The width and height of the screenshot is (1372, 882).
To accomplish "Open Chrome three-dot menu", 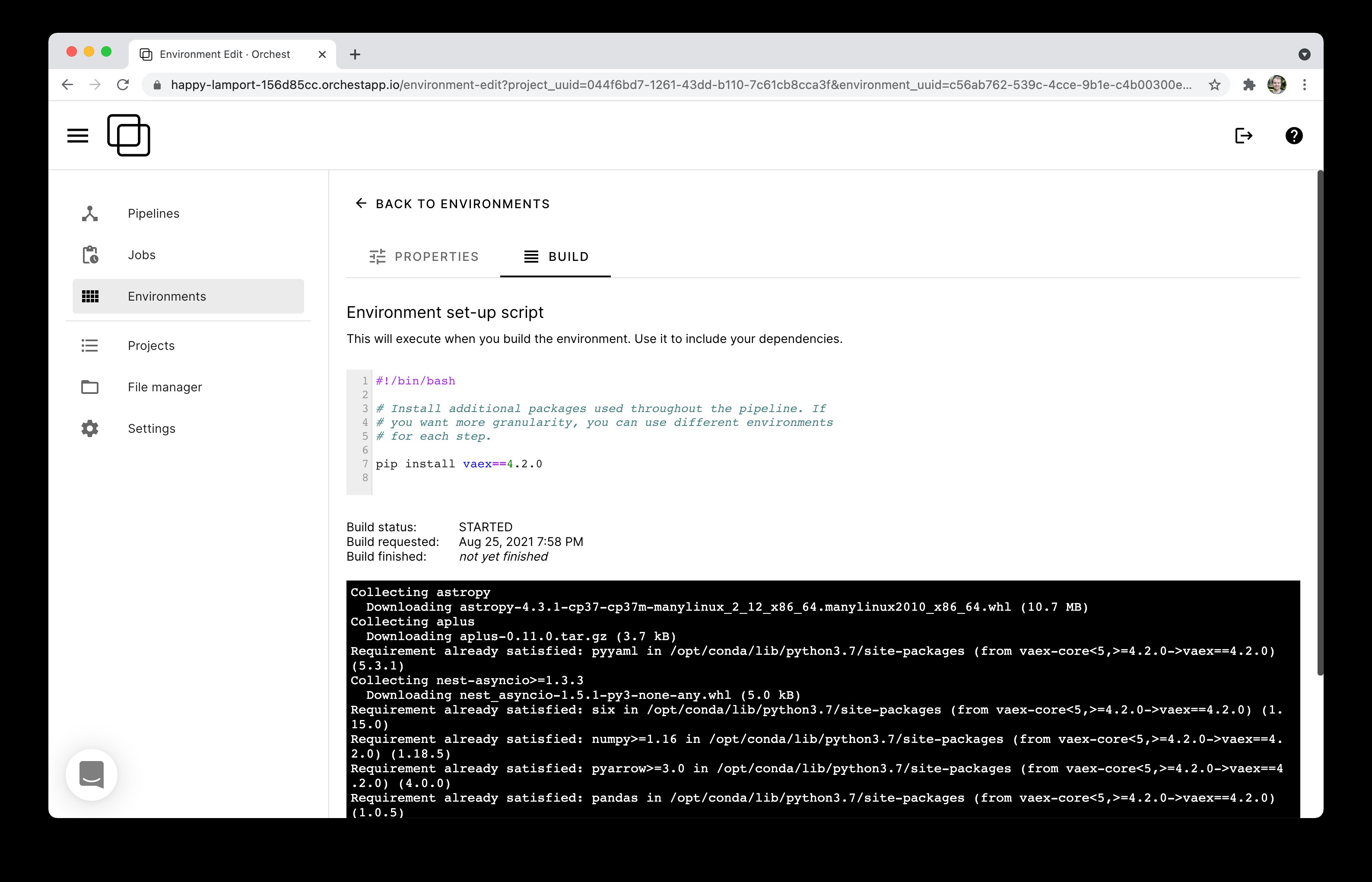I will (1305, 85).
